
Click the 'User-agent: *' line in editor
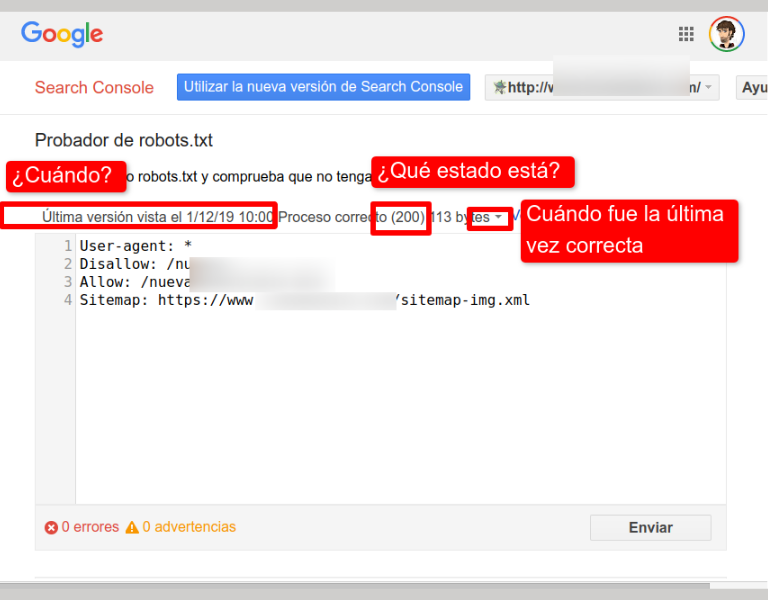point(136,246)
